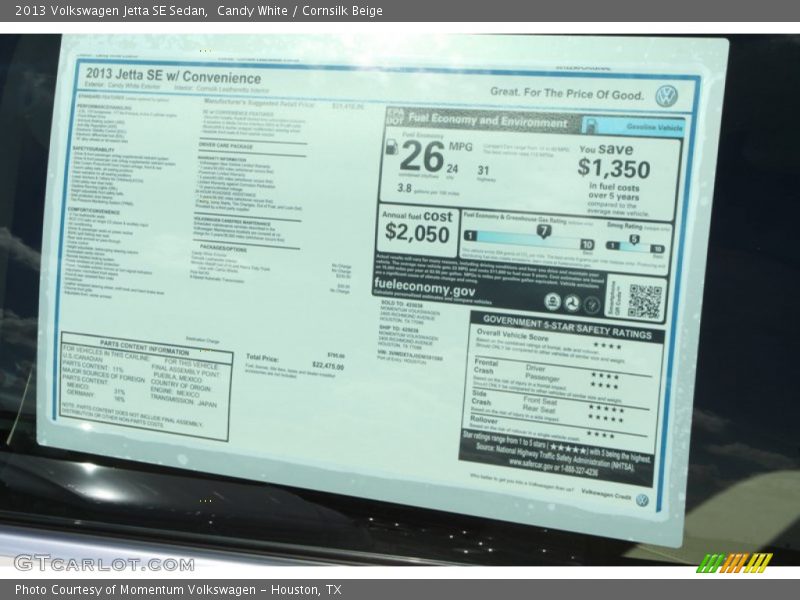The height and width of the screenshot is (600, 800).
Task: Click 'Candy White / Cornsilk Beige' in the caption
Action: [x=299, y=11]
